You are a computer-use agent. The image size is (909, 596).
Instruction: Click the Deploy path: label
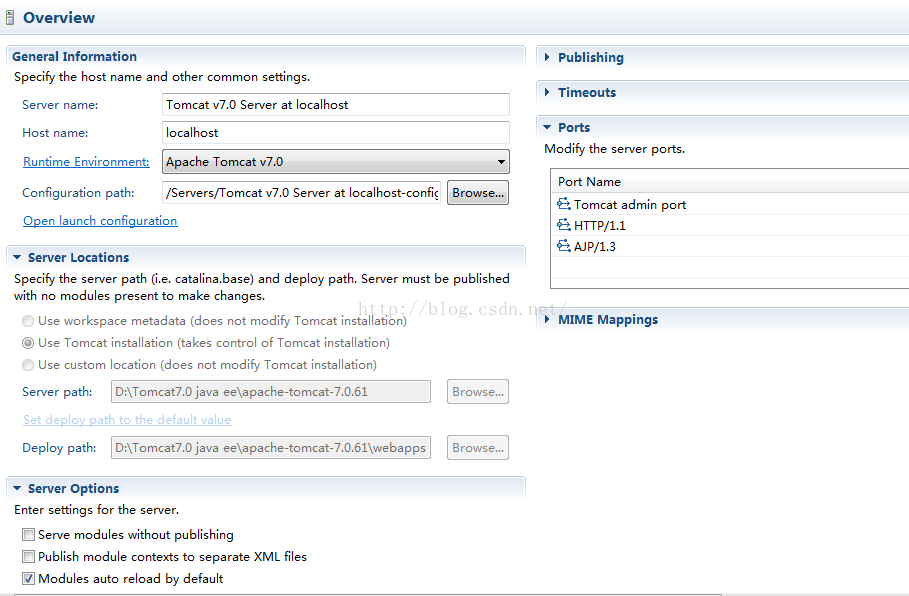(59, 448)
